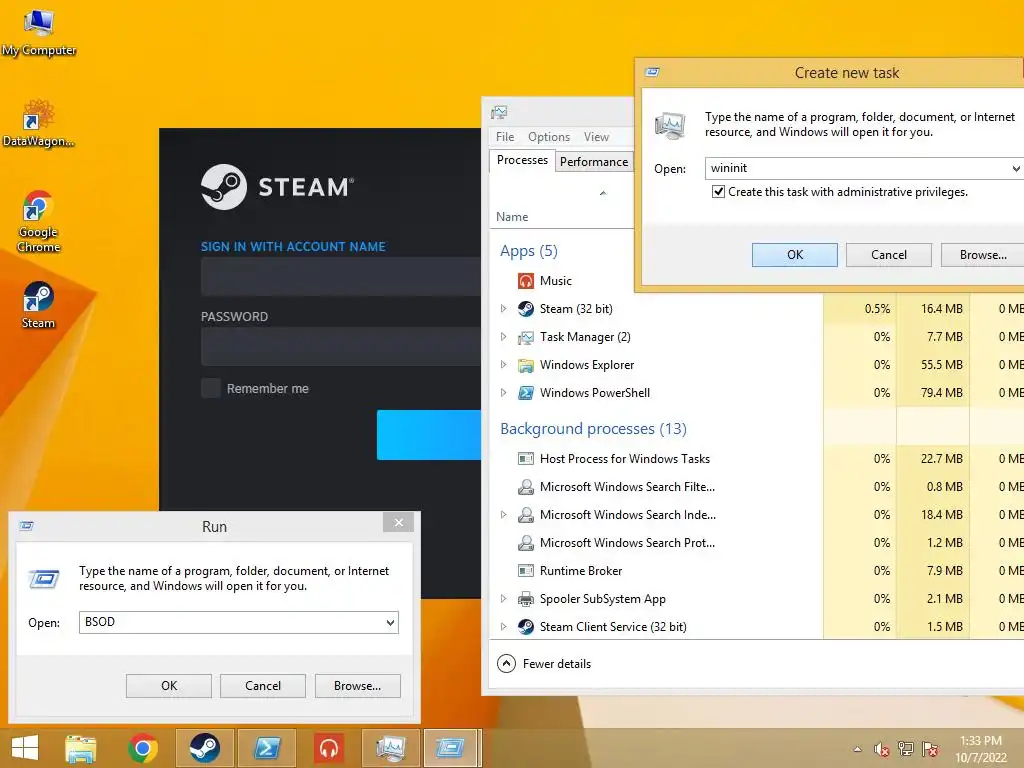Click Browse in Create new task
The height and width of the screenshot is (768, 1024).
point(983,255)
